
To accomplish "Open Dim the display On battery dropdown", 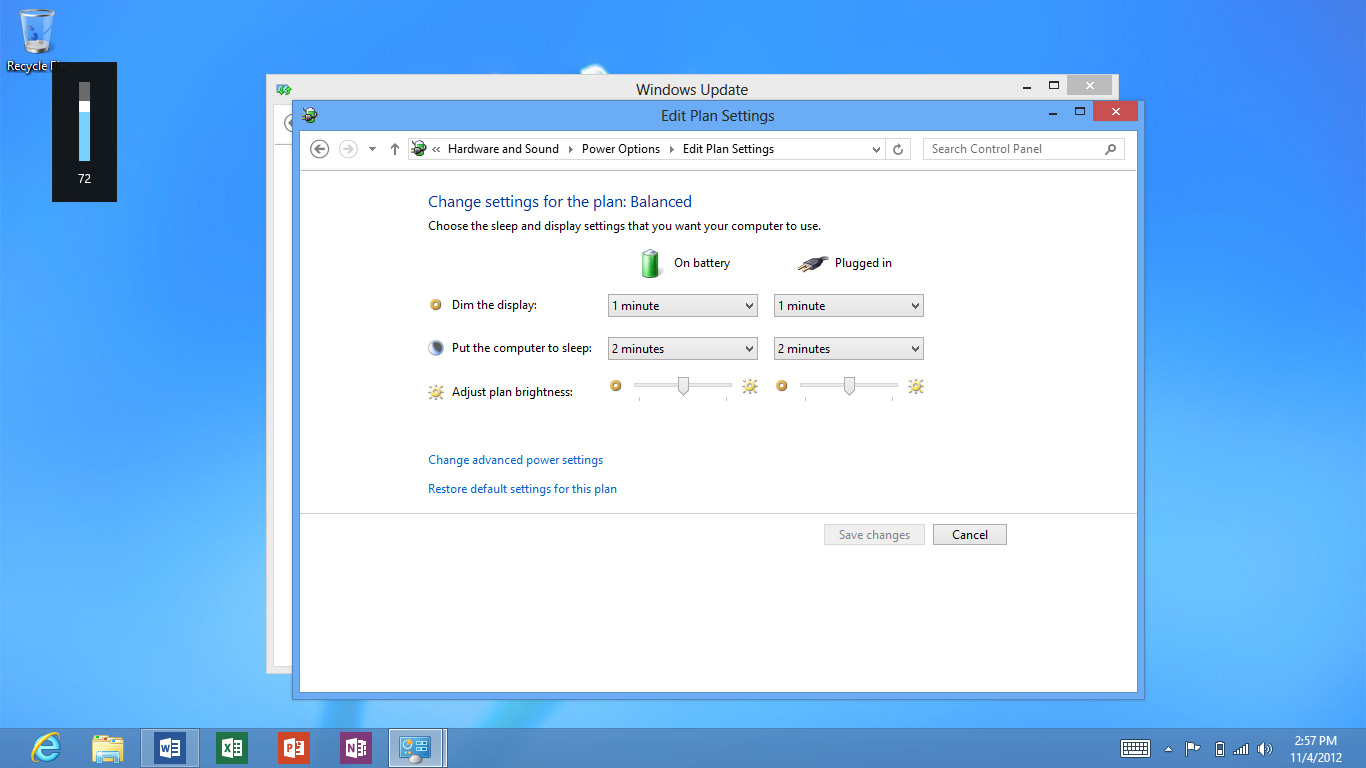I will pyautogui.click(x=683, y=306).
